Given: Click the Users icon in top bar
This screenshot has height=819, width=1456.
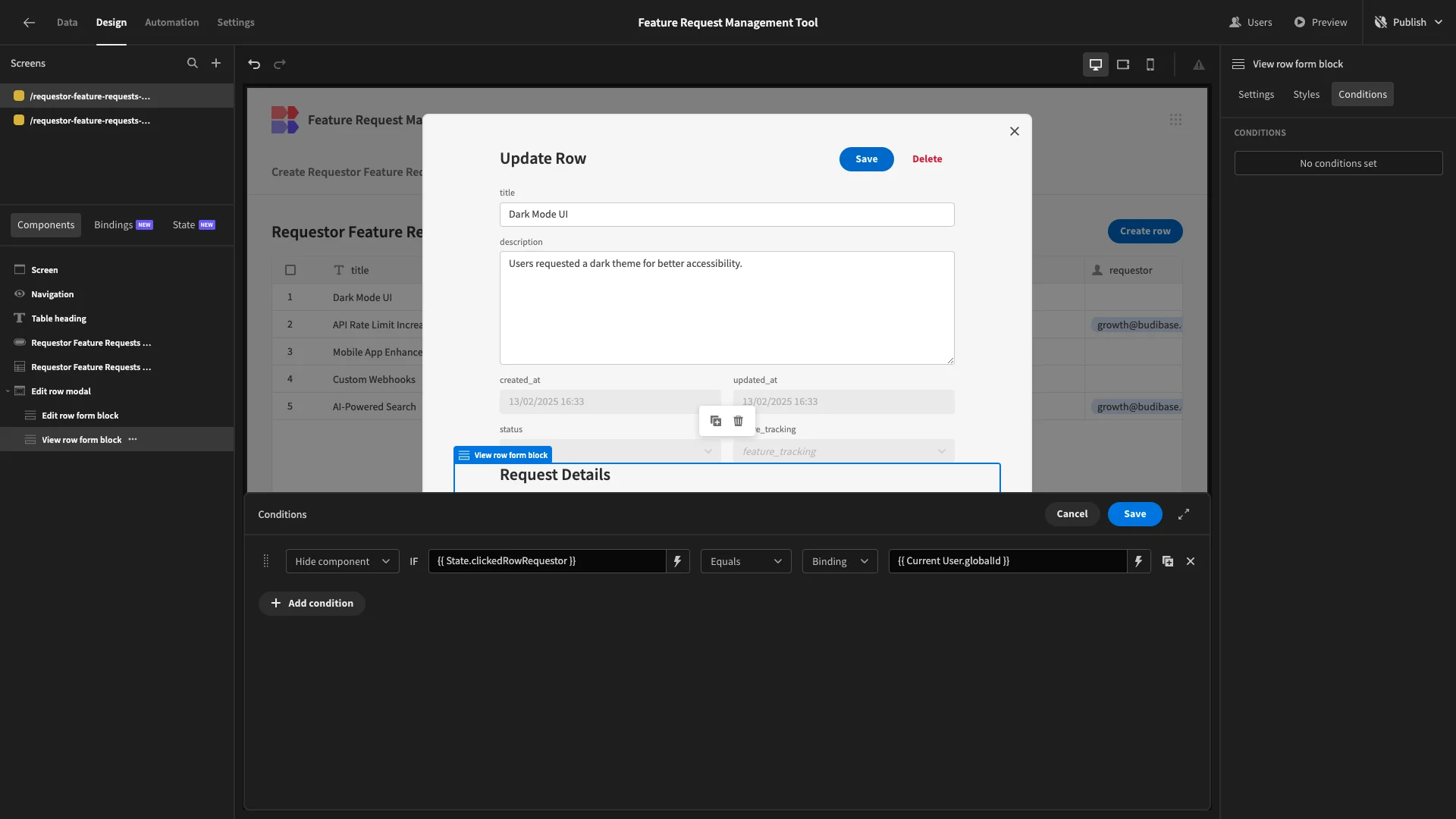Looking at the screenshot, I should point(1235,22).
